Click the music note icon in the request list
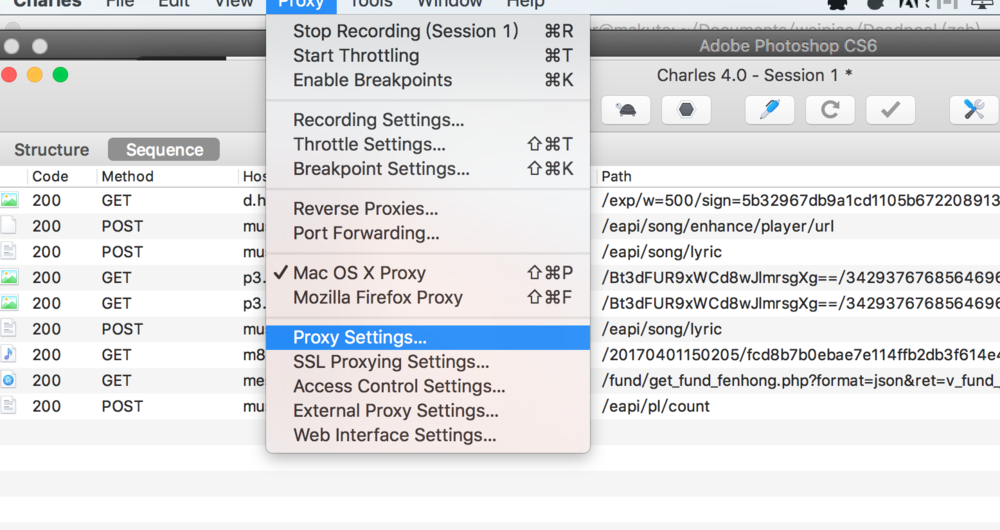Screen dimensions: 1000x530 (9, 354)
